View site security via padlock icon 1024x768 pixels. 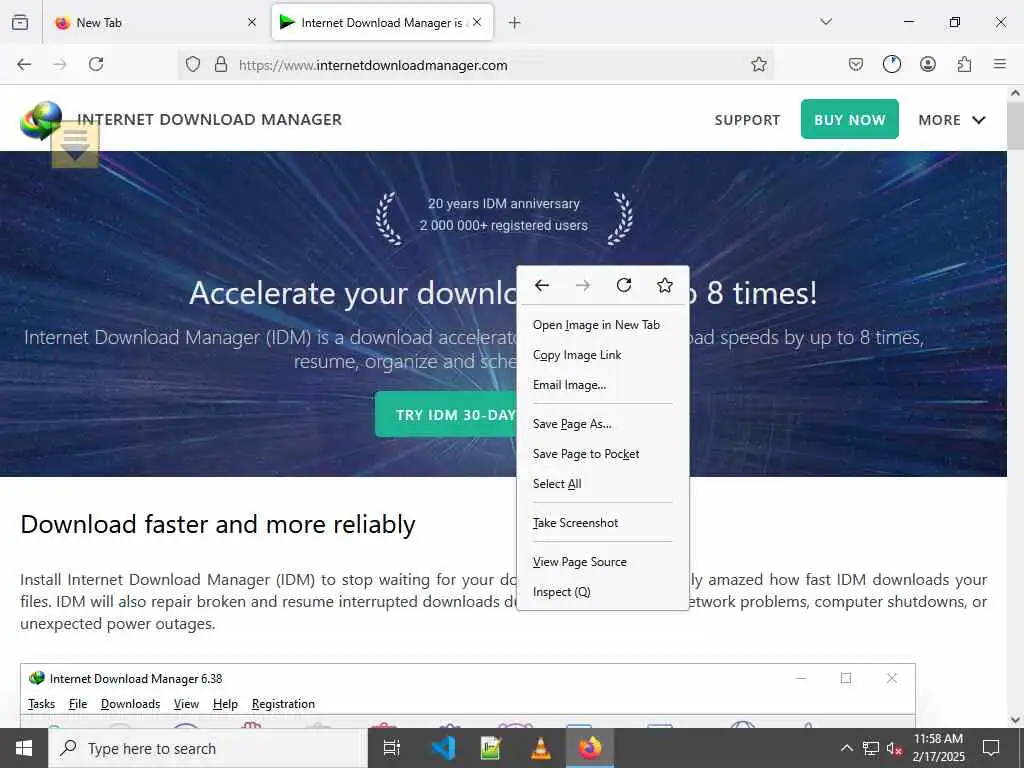[x=221, y=64]
